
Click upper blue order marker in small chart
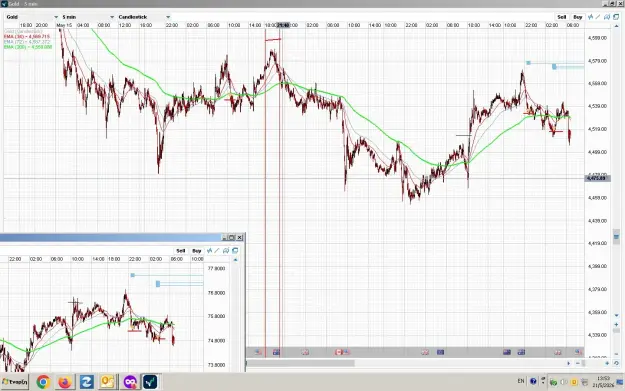[133, 275]
